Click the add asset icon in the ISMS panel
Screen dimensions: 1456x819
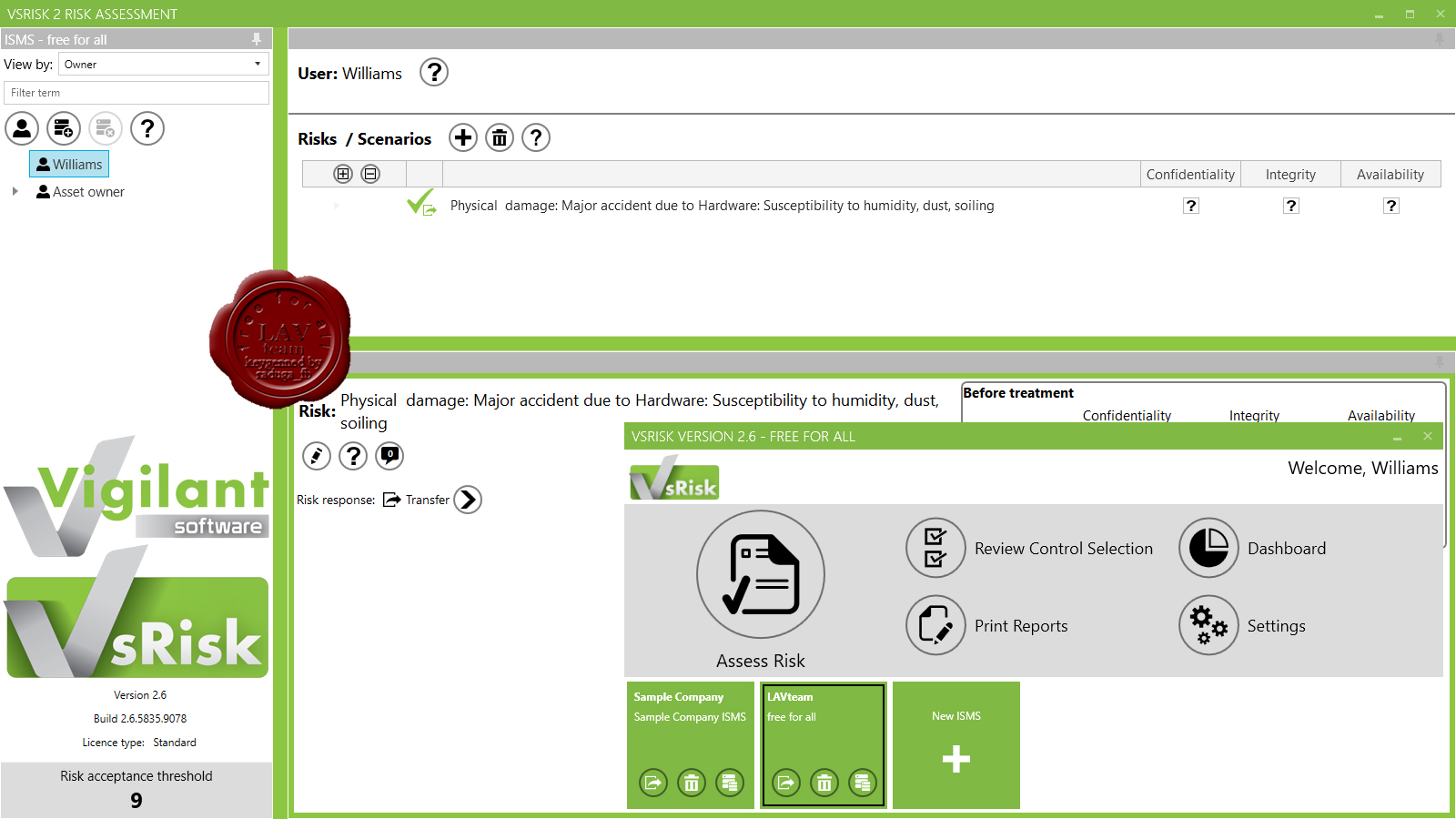click(64, 128)
